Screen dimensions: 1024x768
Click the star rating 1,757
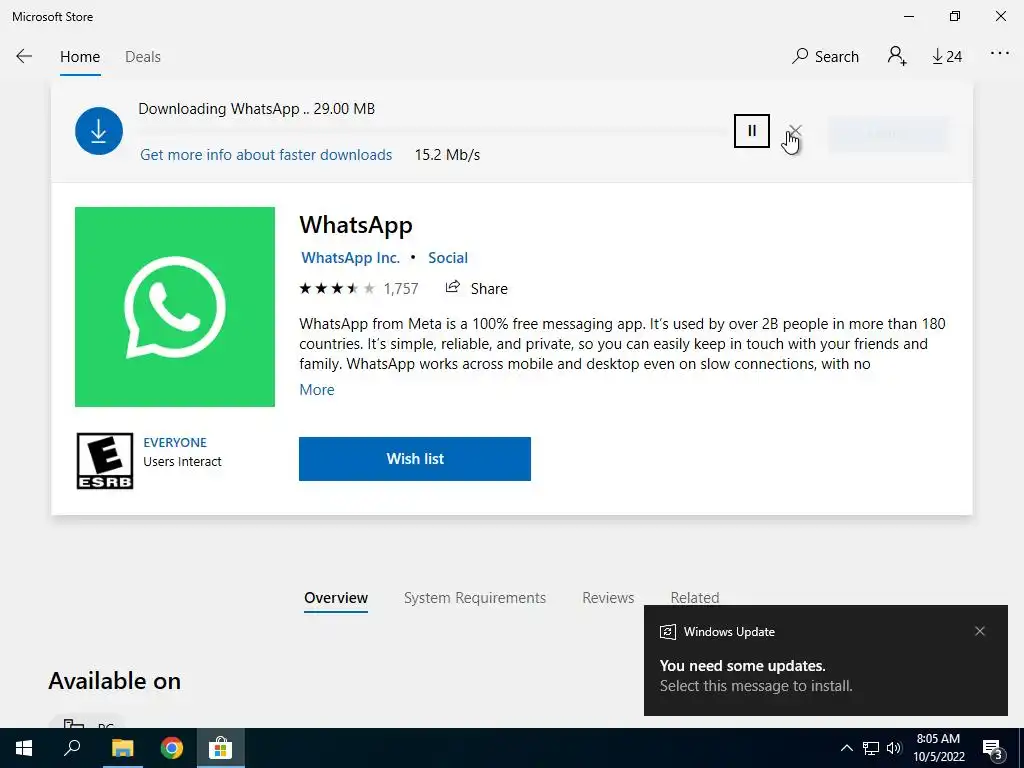point(359,289)
